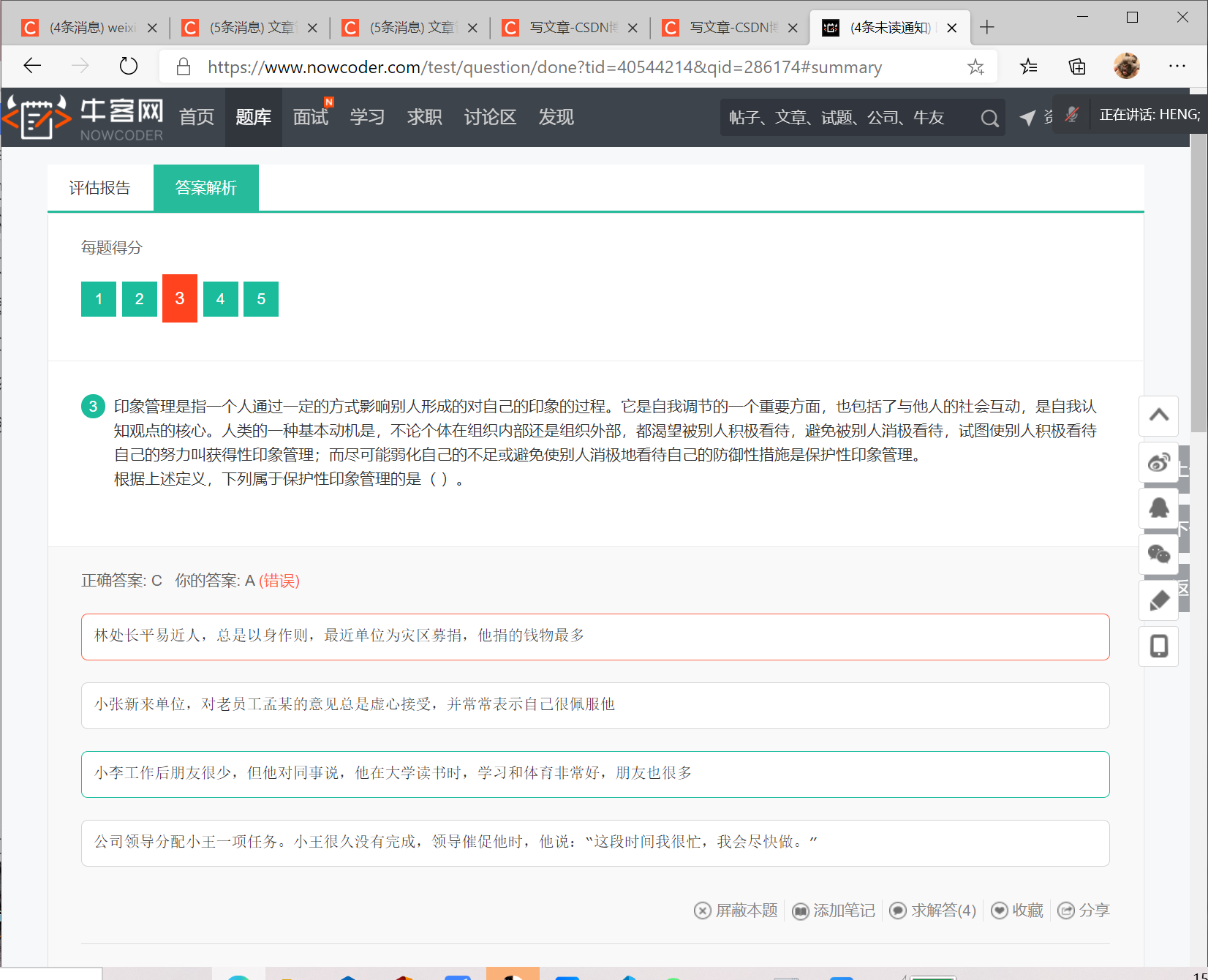This screenshot has width=1208, height=980.
Task: Click 收藏 to bookmark question
Action: pos(1017,911)
